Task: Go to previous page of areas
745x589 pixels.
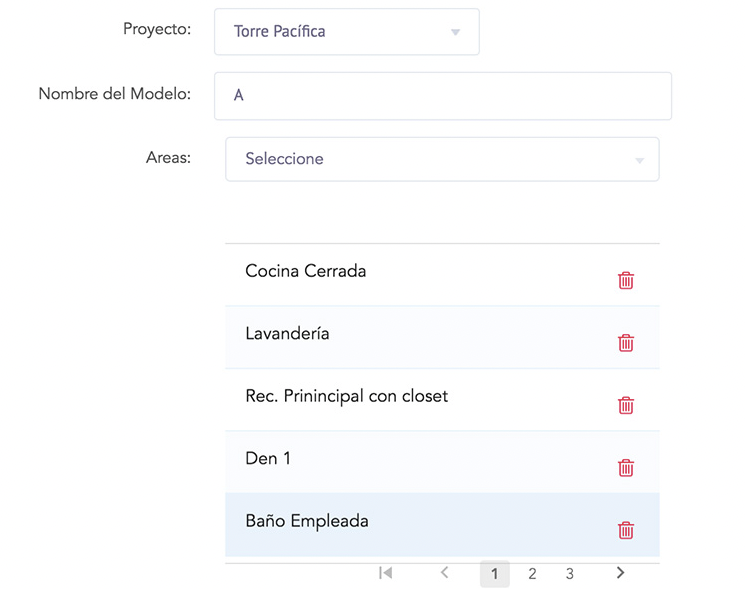Action: (x=445, y=572)
